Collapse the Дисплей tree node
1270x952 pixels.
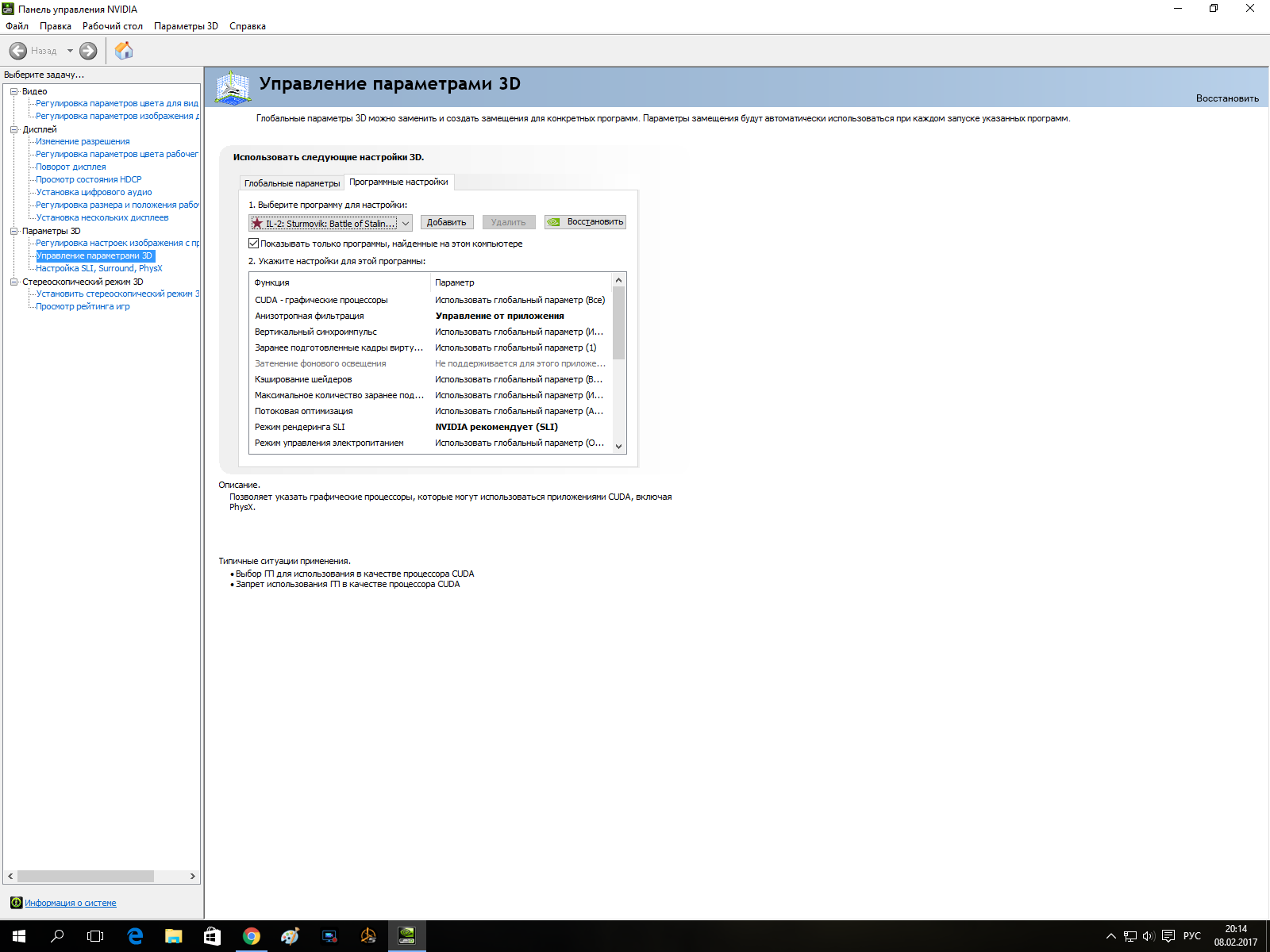[x=14, y=129]
